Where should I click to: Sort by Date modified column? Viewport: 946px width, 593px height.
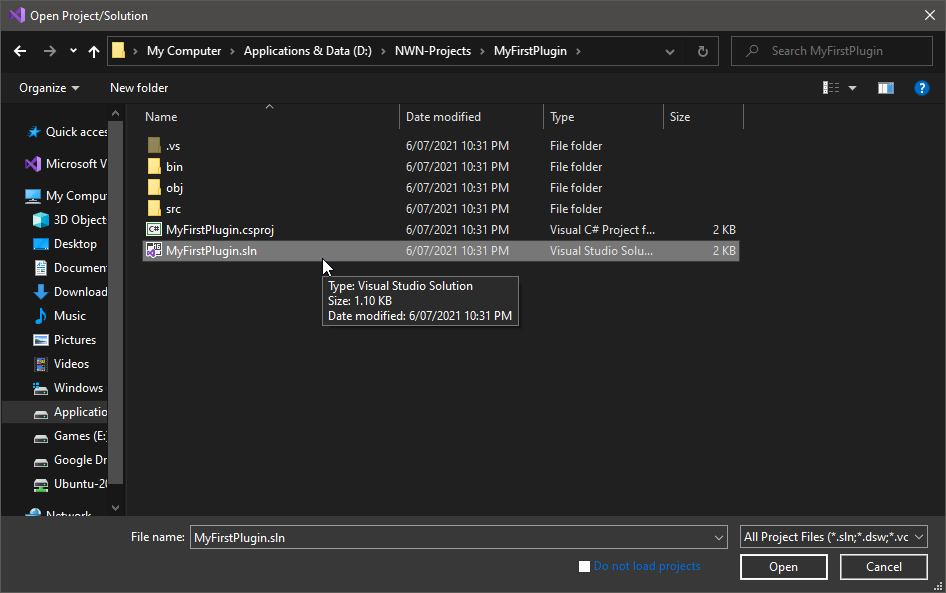(x=443, y=117)
